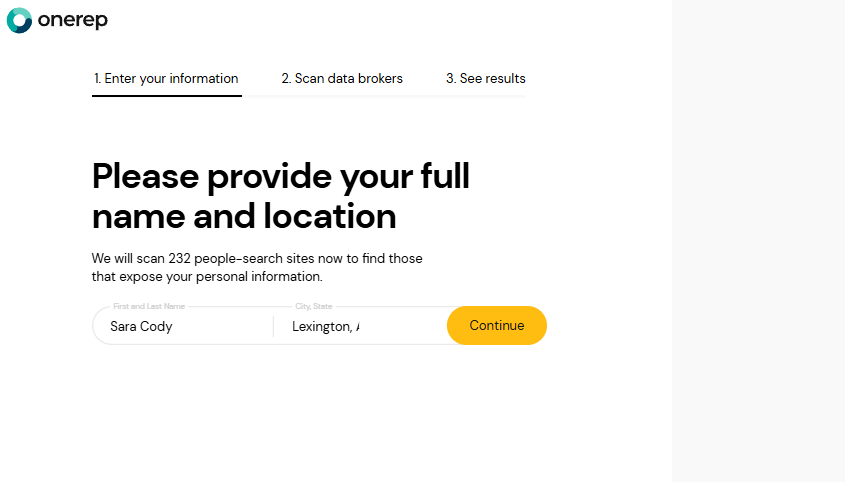
Task: Click the black underline beneath step 1
Action: [166, 96]
